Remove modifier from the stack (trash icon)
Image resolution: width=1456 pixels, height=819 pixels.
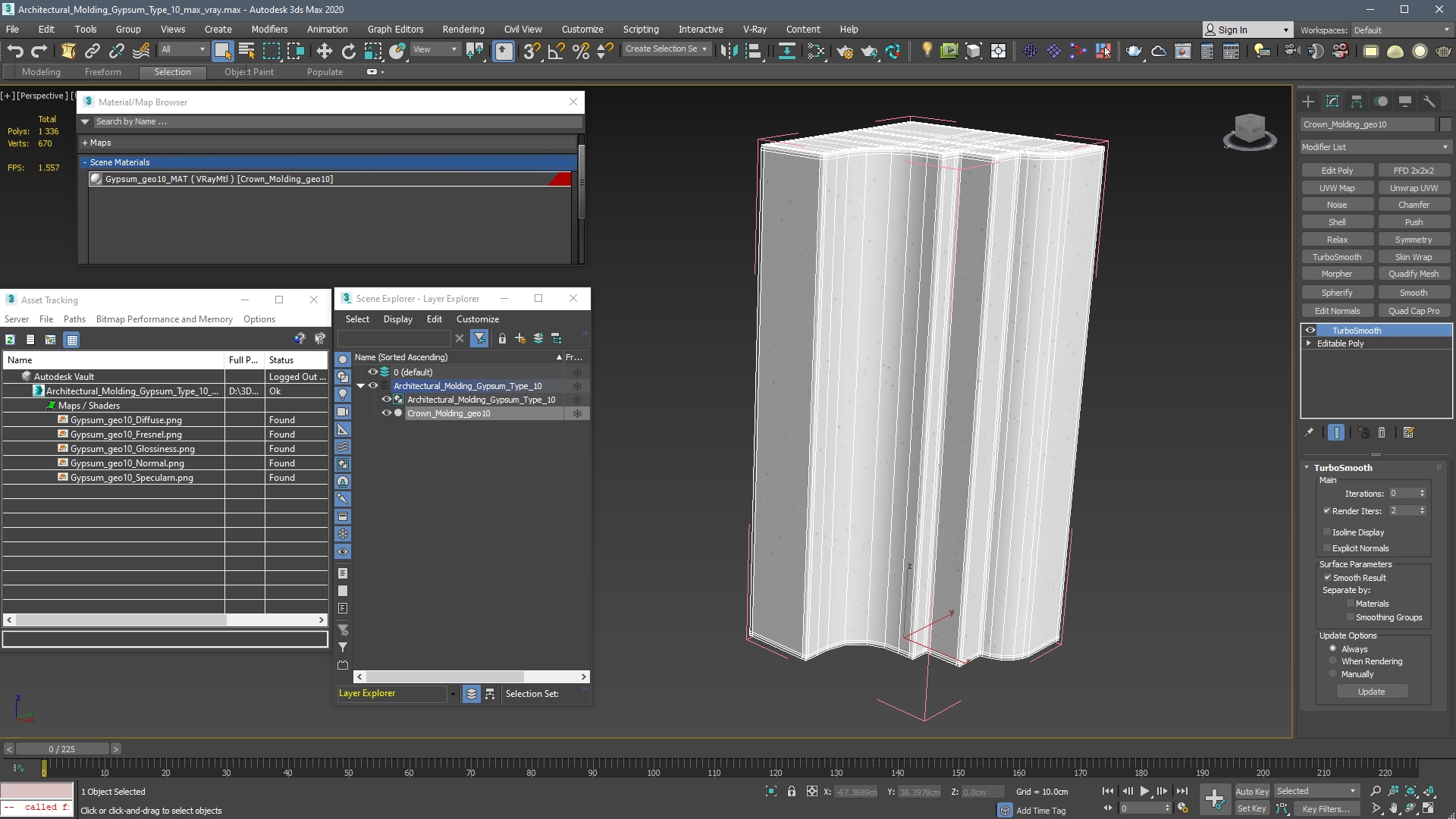click(1382, 432)
